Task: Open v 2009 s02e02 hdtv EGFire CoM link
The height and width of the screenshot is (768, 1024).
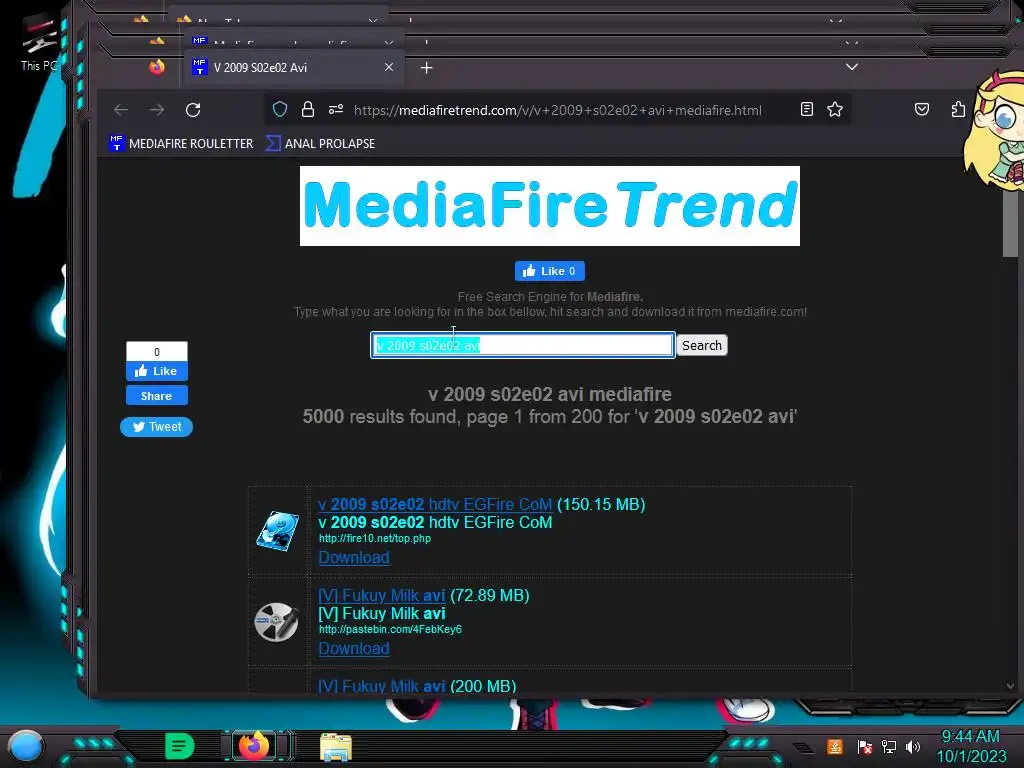Action: click(x=435, y=504)
